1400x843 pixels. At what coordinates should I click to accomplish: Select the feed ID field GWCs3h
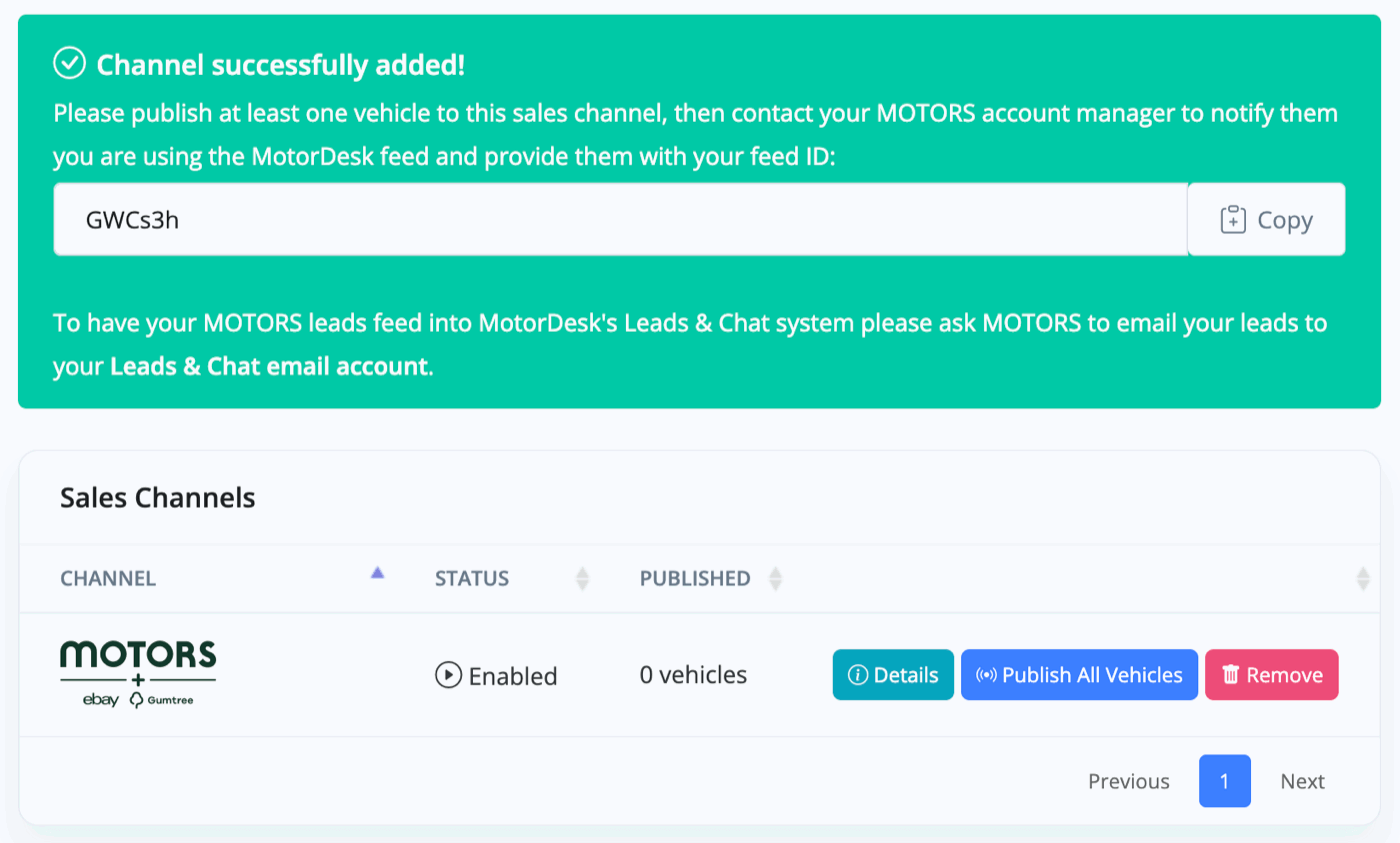click(x=620, y=220)
